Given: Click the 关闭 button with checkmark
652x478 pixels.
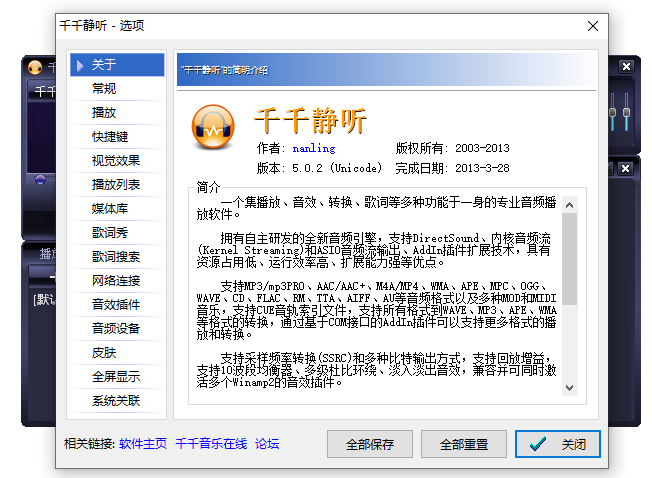Looking at the screenshot, I should point(558,444).
